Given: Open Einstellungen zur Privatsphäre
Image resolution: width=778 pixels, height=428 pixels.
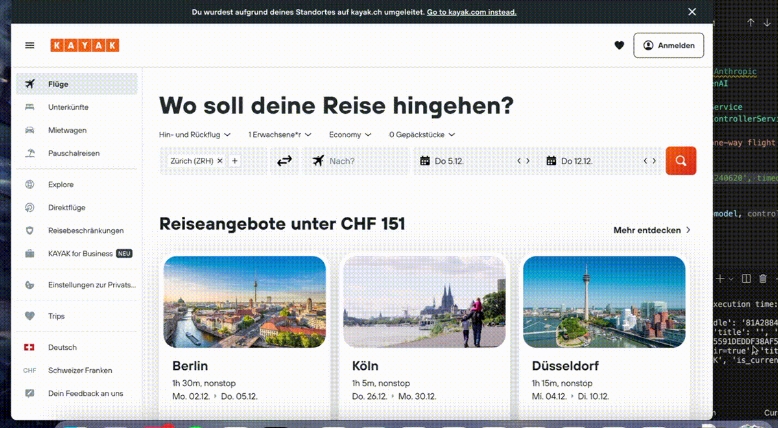Looking at the screenshot, I should click(x=77, y=285).
